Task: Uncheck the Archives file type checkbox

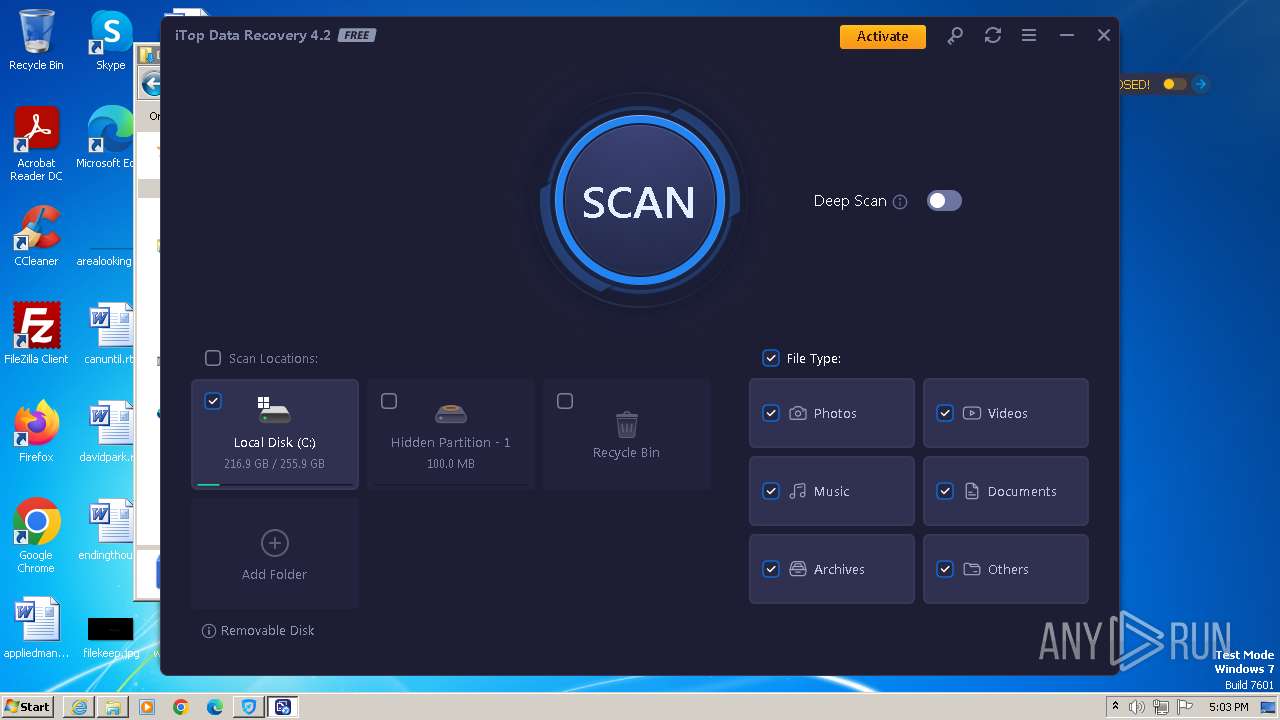Action: coord(771,569)
